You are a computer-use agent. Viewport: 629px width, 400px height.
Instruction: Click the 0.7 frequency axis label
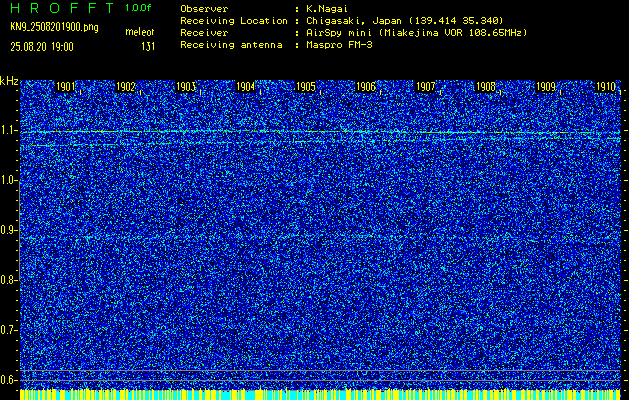click(7, 330)
